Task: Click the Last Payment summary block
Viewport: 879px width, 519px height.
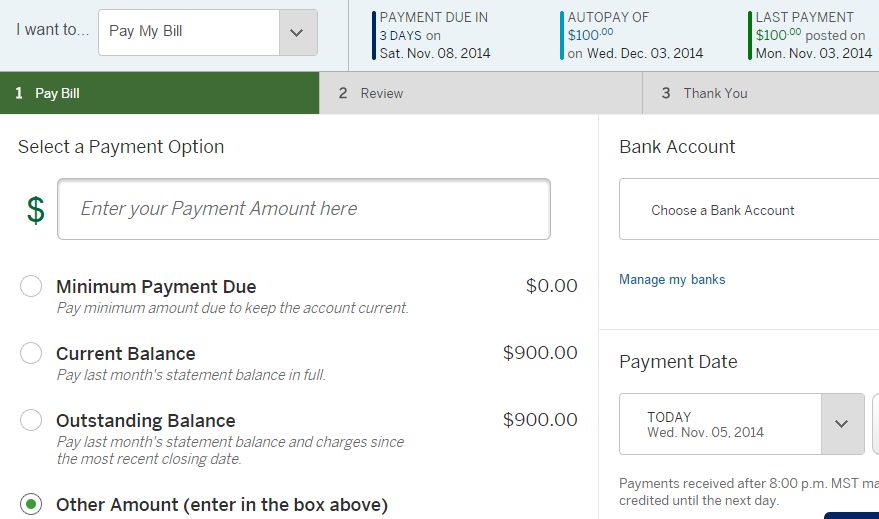Action: pos(813,35)
